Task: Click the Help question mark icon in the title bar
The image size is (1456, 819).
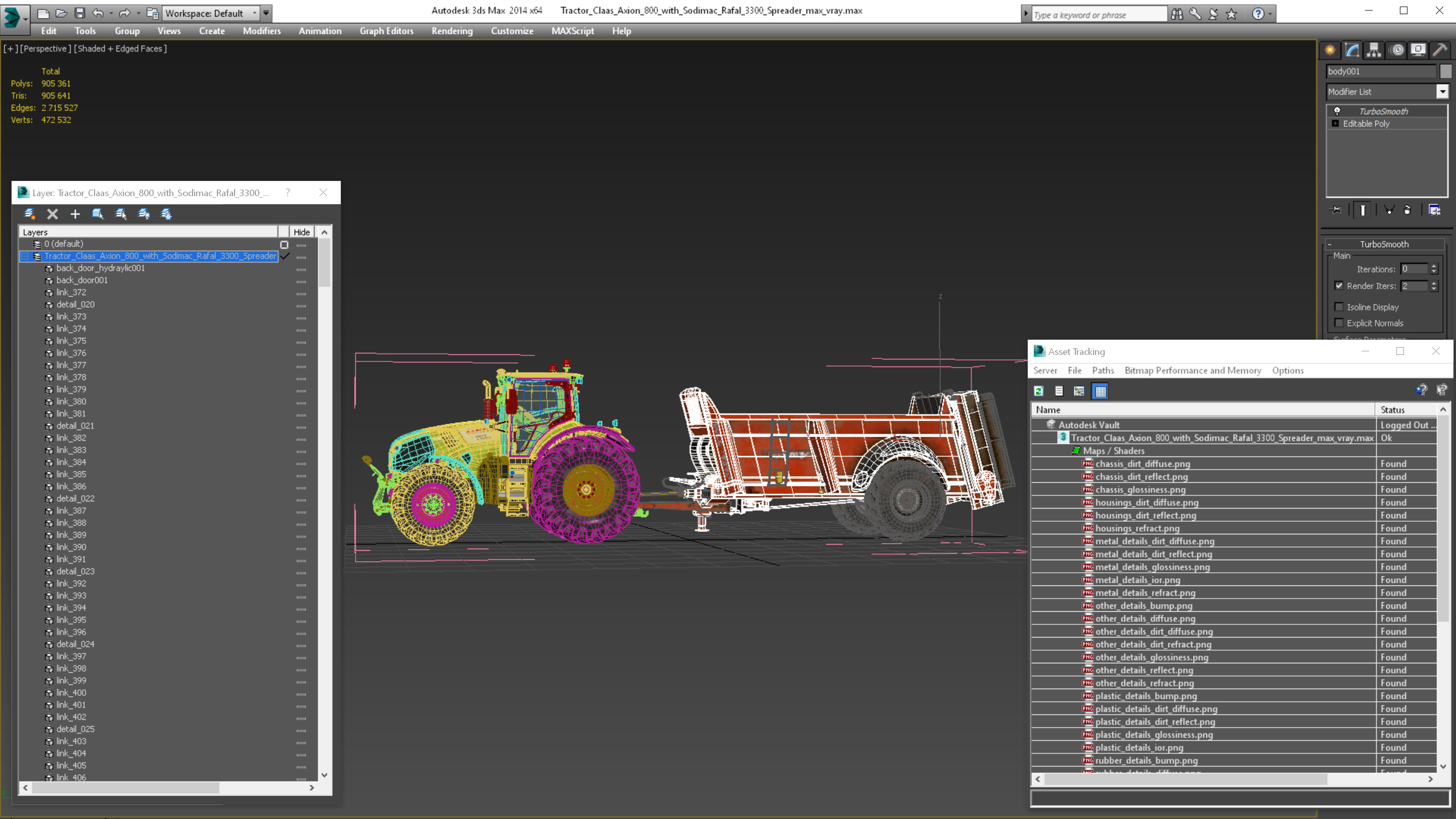Action: pyautogui.click(x=1258, y=14)
